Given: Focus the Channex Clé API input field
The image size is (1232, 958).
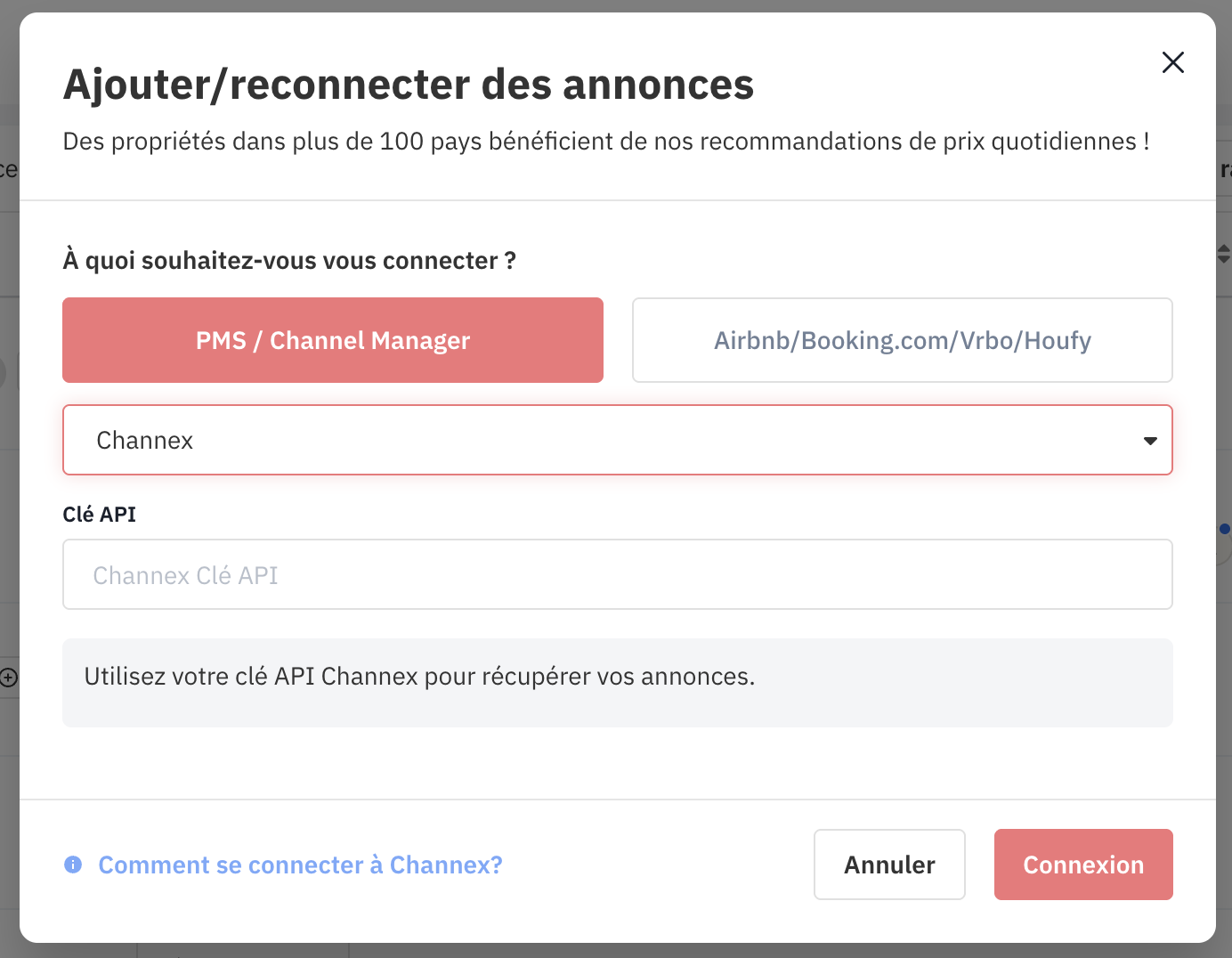Looking at the screenshot, I should click(x=618, y=574).
